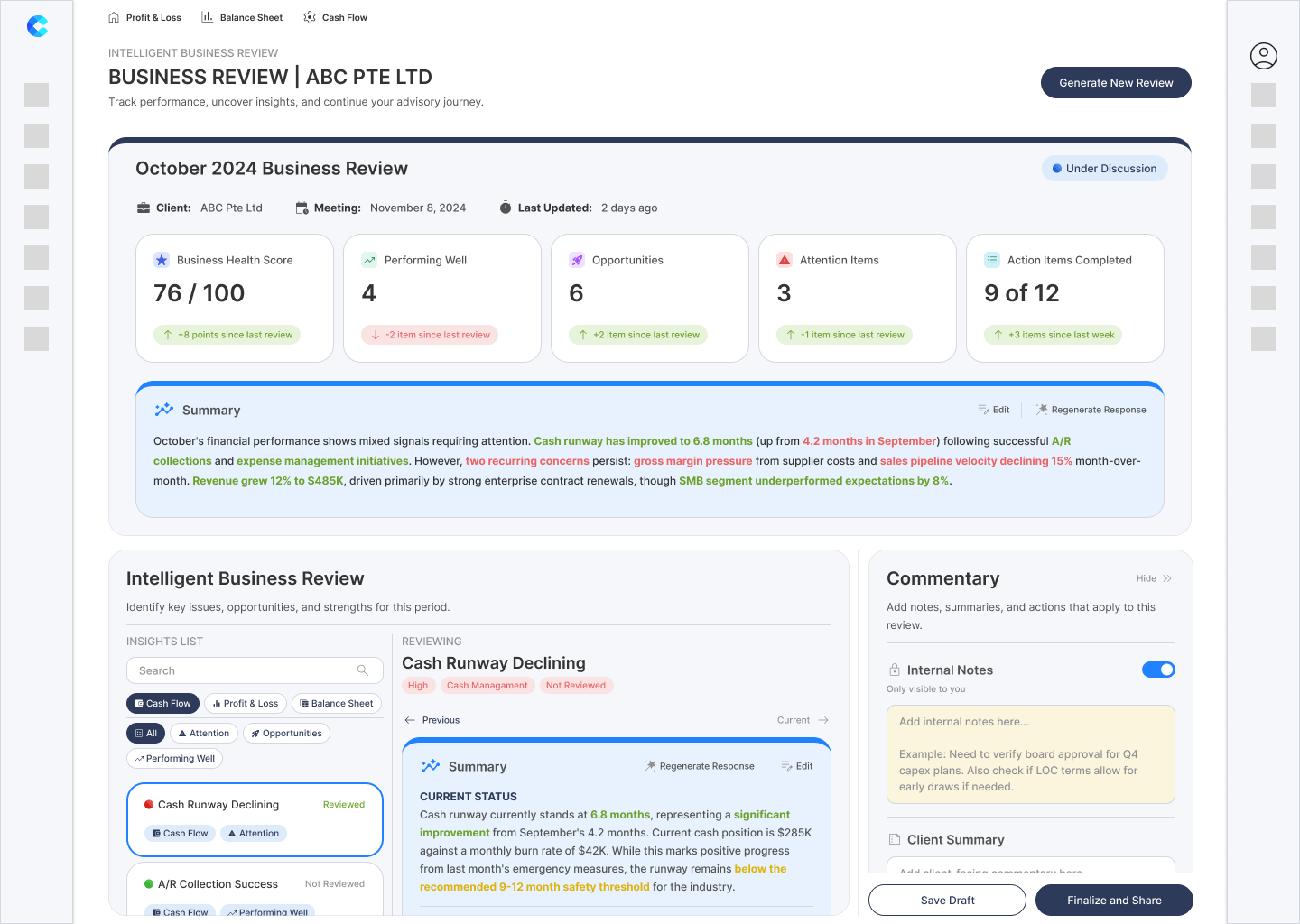Screen dimensions: 1300x924
Task: Click the '+3 items since last week' badge
Action: (1054, 335)
